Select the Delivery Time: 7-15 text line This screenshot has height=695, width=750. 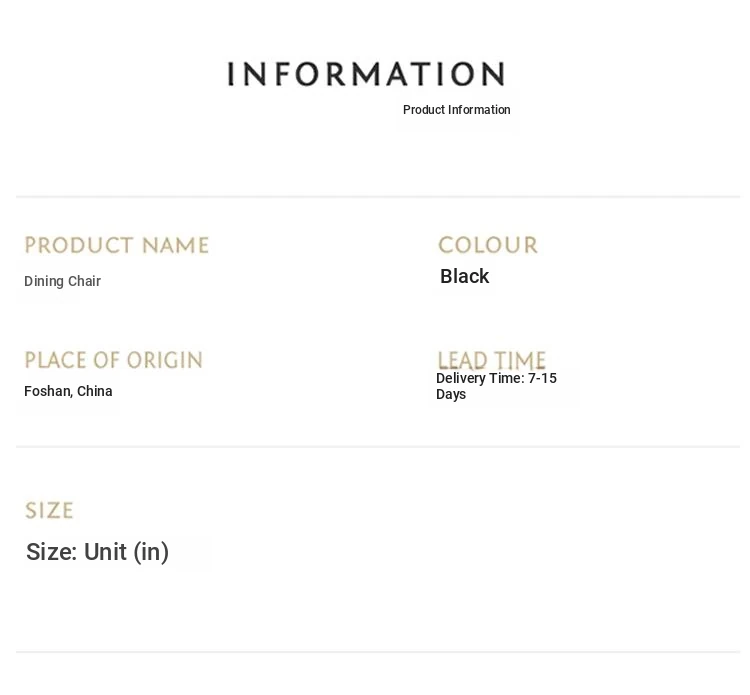click(x=496, y=378)
